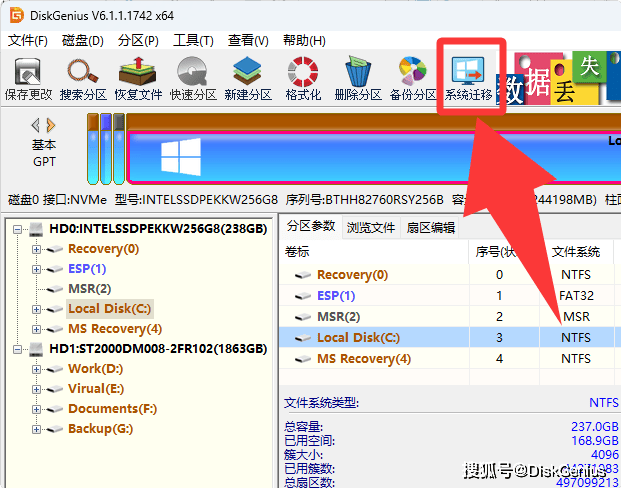Click the 搜索分区 (Search Partition) icon
Screen dimensions: 621x488
pyautogui.click(x=83, y=78)
